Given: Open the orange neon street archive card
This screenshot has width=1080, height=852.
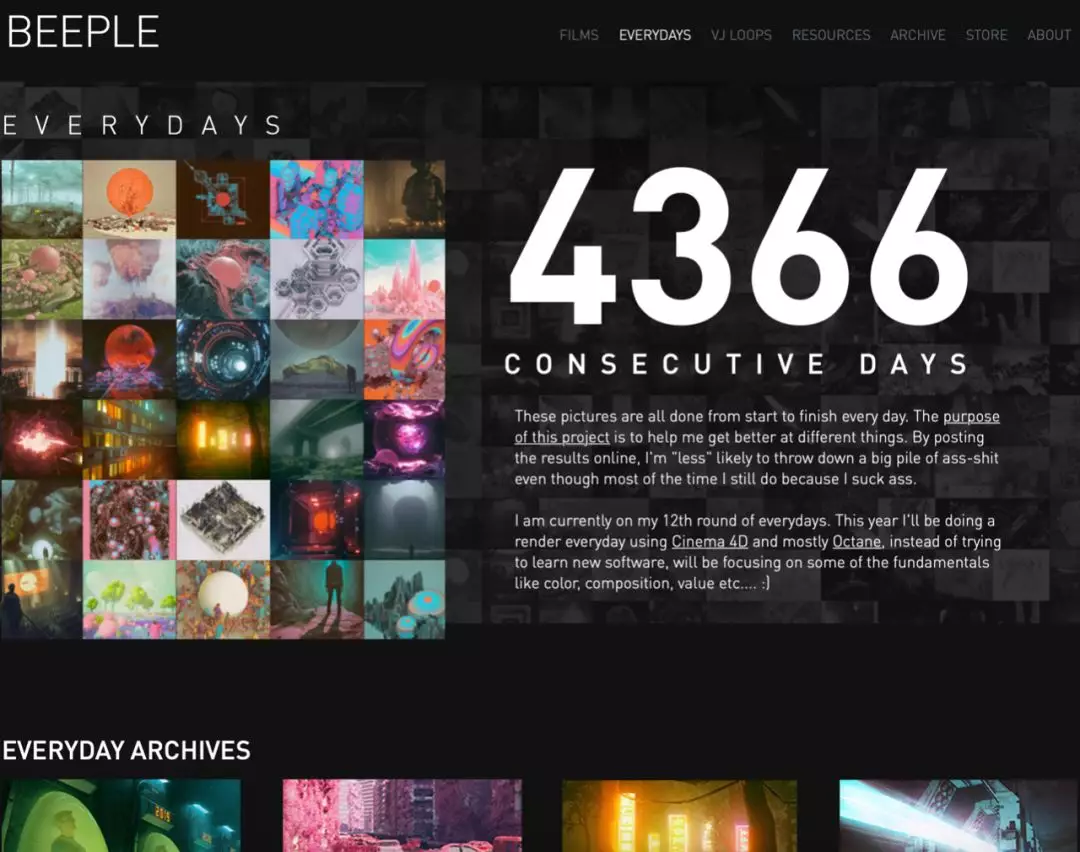Looking at the screenshot, I should point(680,815).
